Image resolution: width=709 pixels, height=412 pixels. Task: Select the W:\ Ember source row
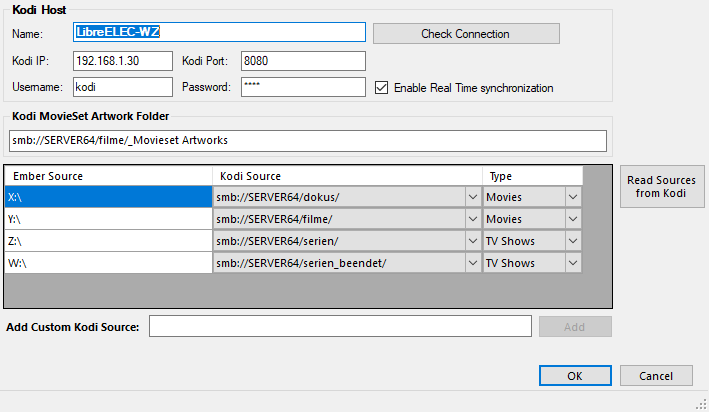pos(109,263)
